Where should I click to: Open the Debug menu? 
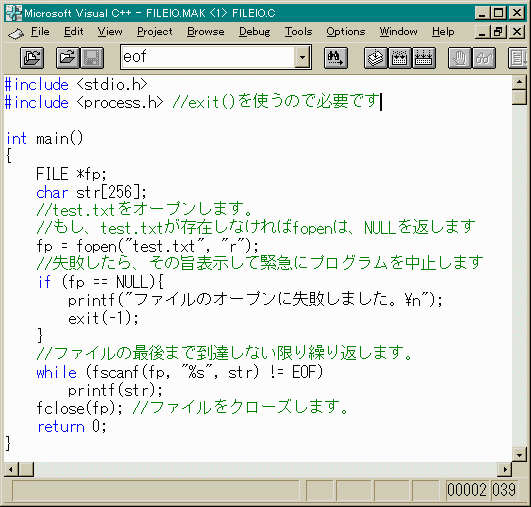click(254, 31)
